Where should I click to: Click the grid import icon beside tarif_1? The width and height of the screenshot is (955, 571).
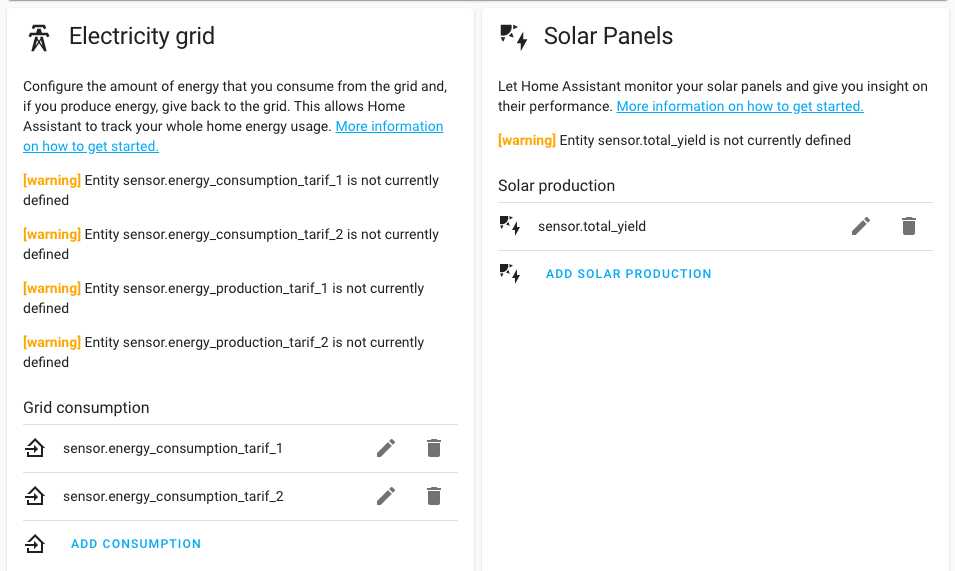(35, 449)
